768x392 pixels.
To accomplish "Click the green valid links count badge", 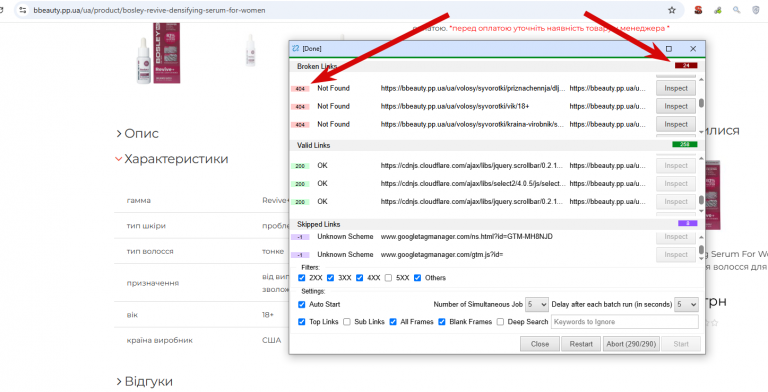I will [685, 145].
